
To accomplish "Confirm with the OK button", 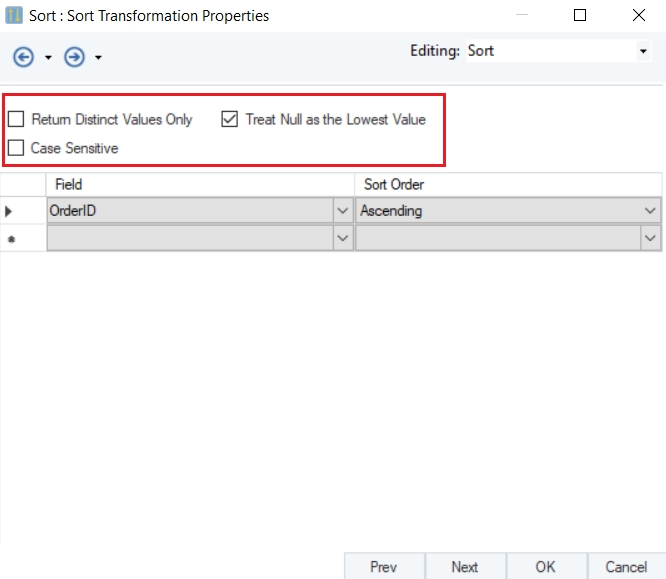I will click(545, 567).
